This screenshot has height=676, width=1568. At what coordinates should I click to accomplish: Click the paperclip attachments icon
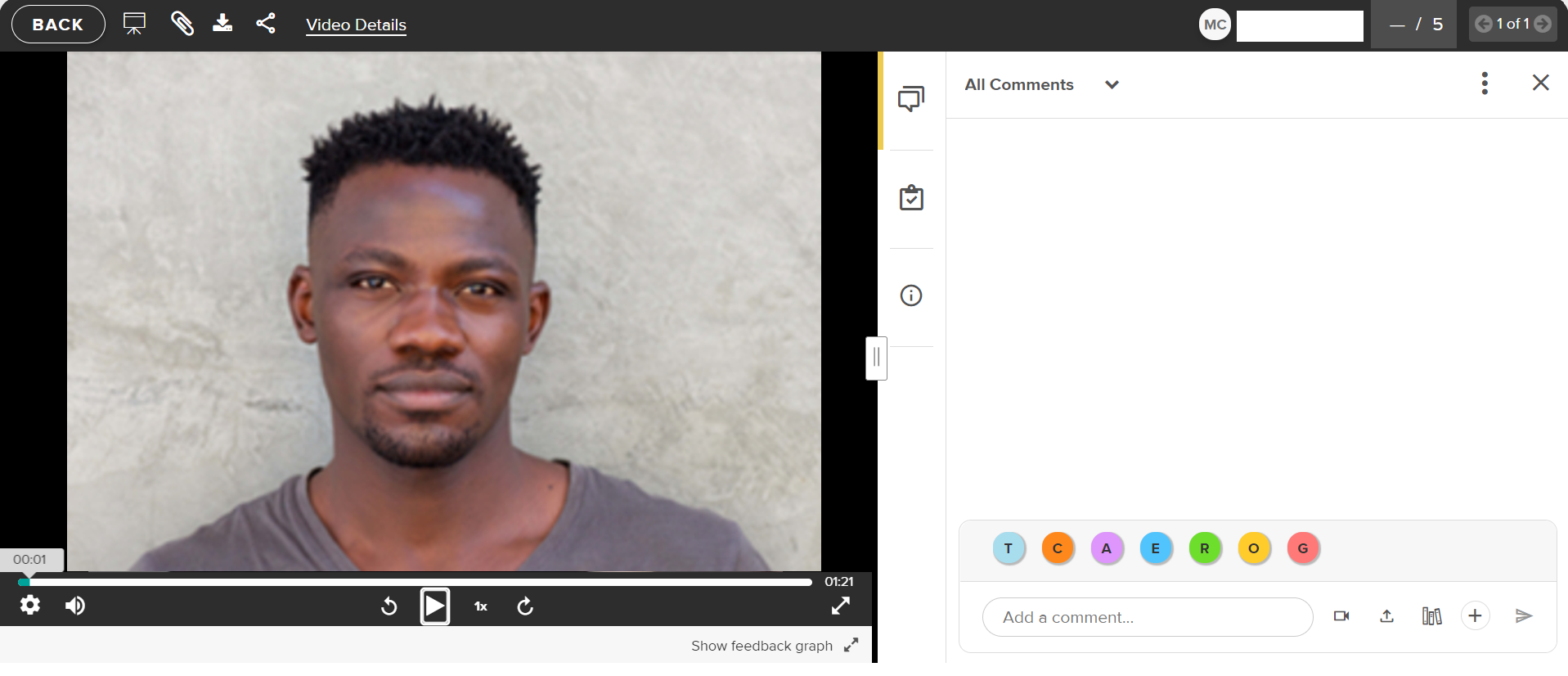pyautogui.click(x=182, y=23)
